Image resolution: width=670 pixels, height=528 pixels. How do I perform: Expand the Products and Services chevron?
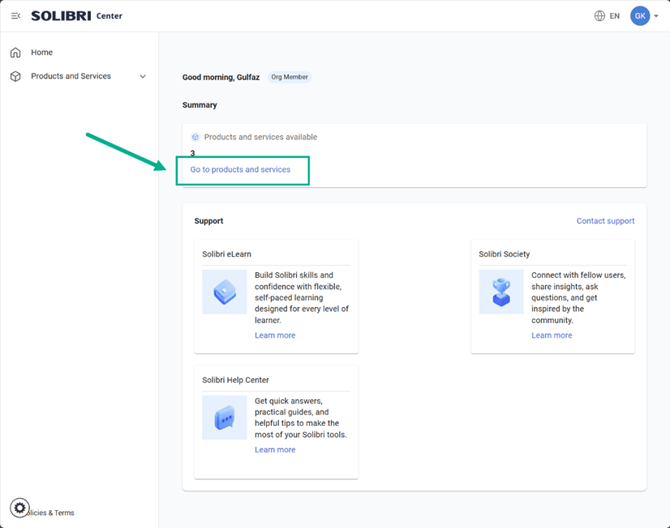142,76
